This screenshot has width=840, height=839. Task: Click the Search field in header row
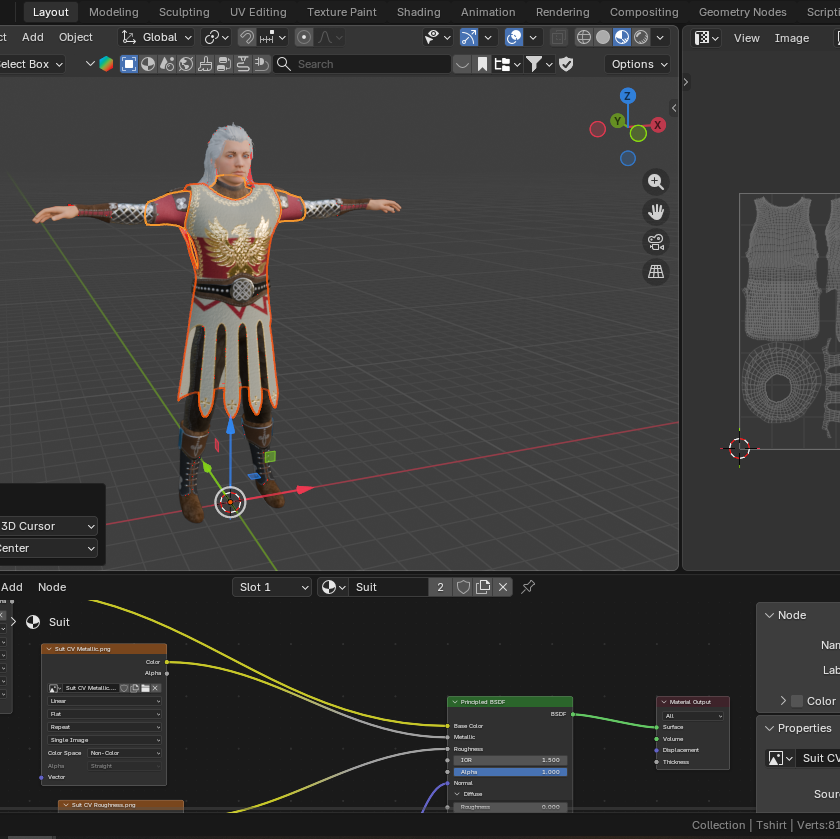[x=362, y=64]
